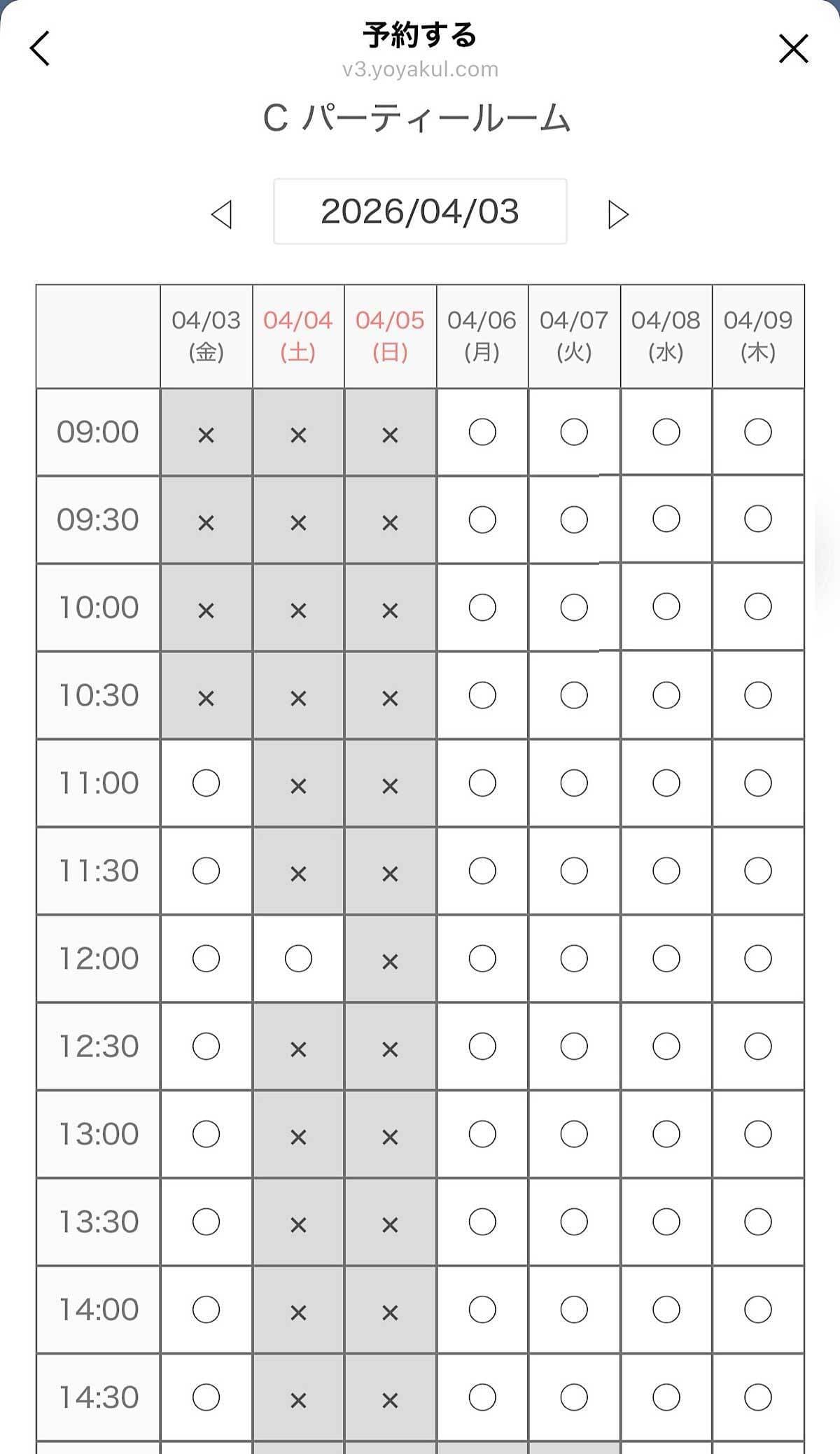The height and width of the screenshot is (1454, 840).
Task: Tap the 13:30 time row label
Action: pyautogui.click(x=98, y=1222)
